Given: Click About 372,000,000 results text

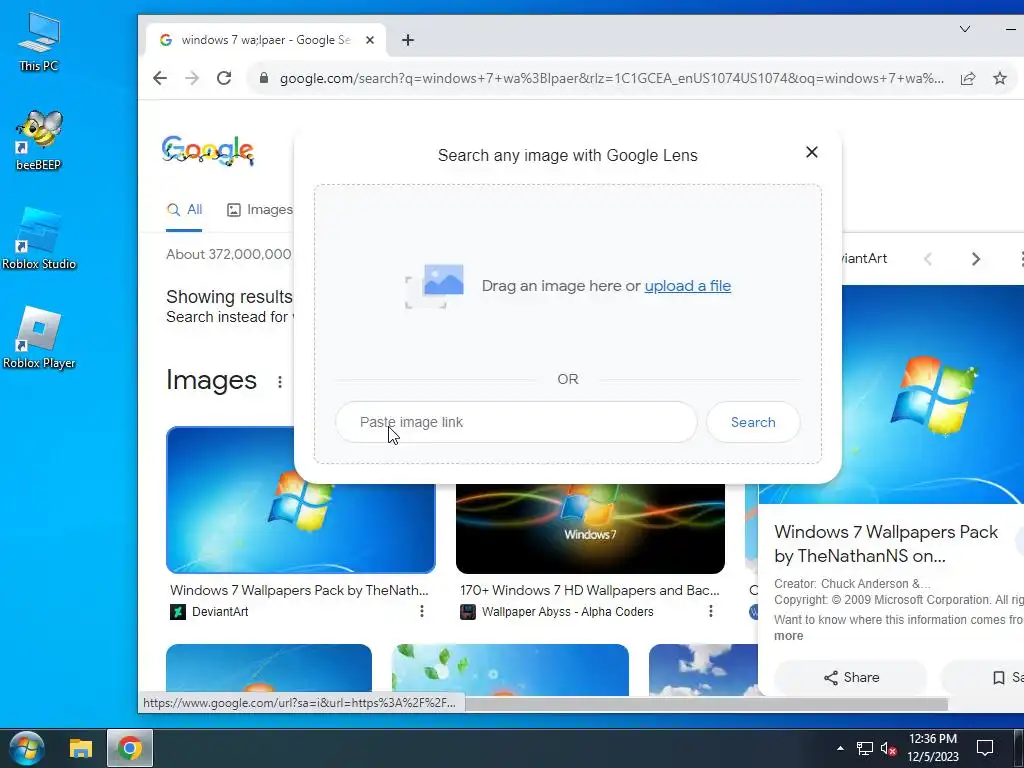Looking at the screenshot, I should coord(229,254).
